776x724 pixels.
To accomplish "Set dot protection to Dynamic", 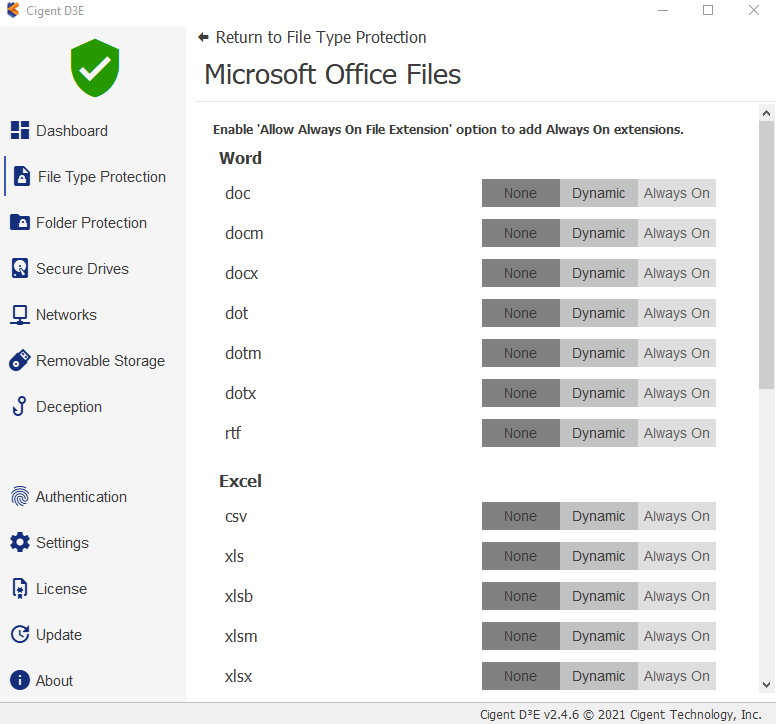I will coord(599,313).
